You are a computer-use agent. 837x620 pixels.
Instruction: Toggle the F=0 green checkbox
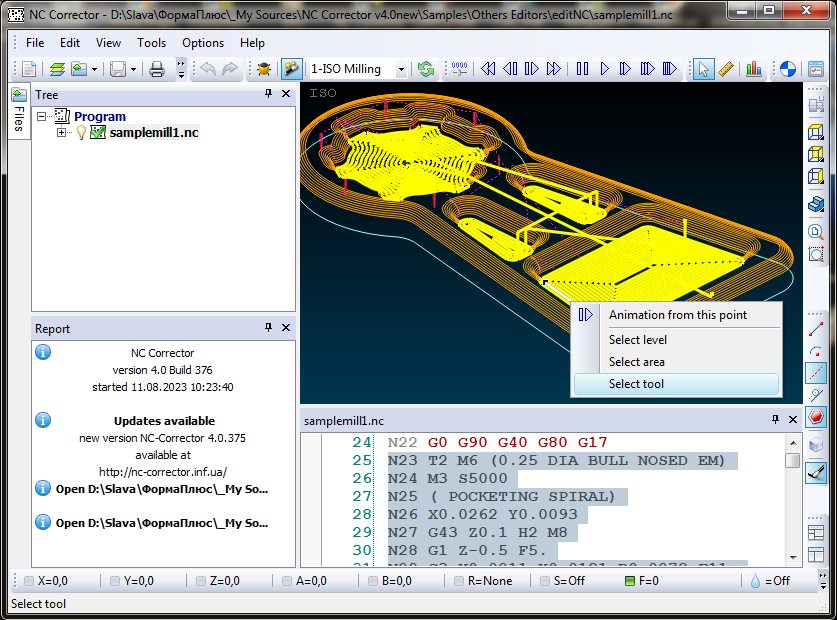coord(630,581)
